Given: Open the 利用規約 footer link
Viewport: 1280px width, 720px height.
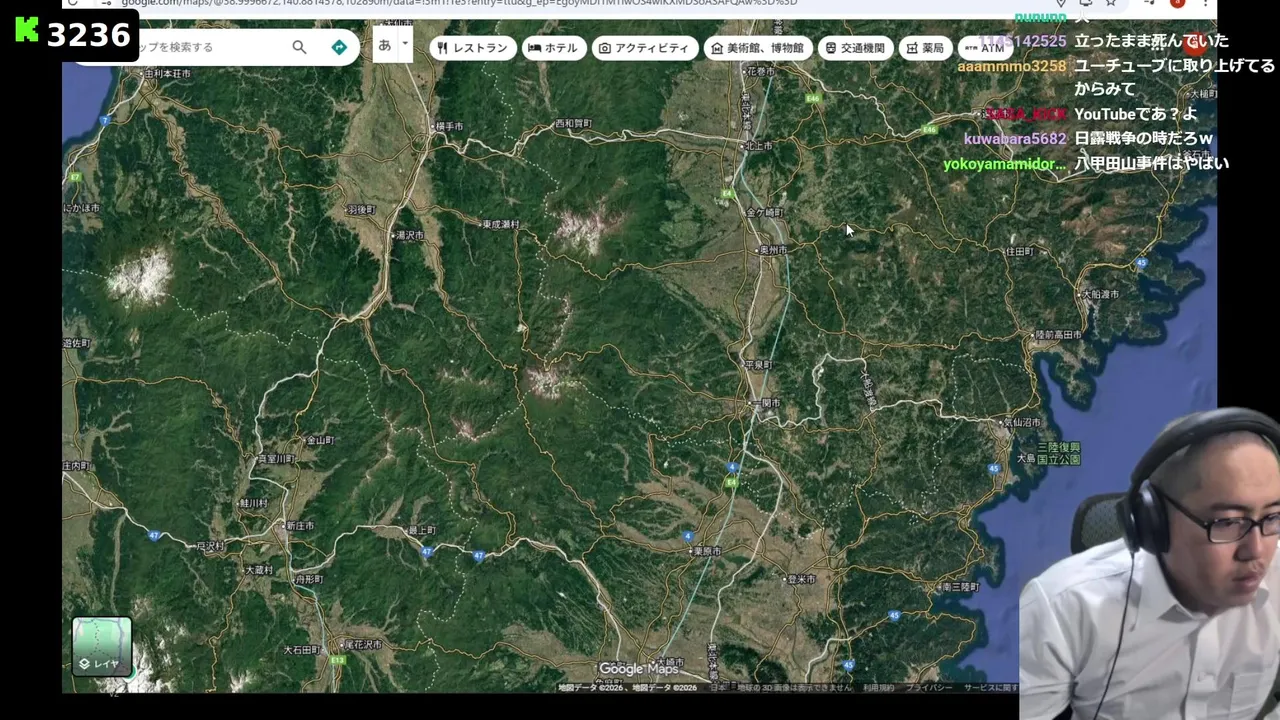Looking at the screenshot, I should coord(879,688).
